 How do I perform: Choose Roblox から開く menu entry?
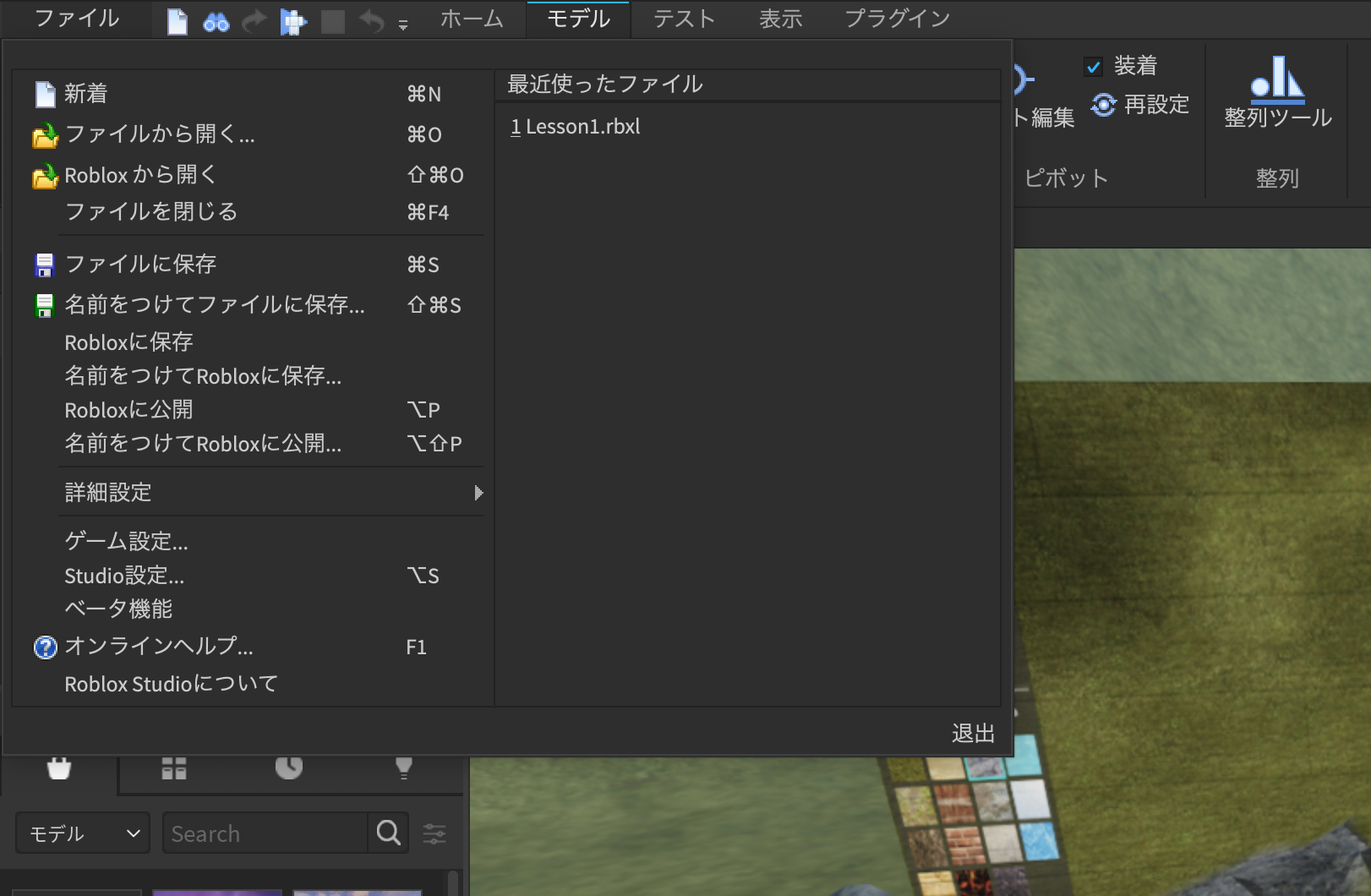252,175
